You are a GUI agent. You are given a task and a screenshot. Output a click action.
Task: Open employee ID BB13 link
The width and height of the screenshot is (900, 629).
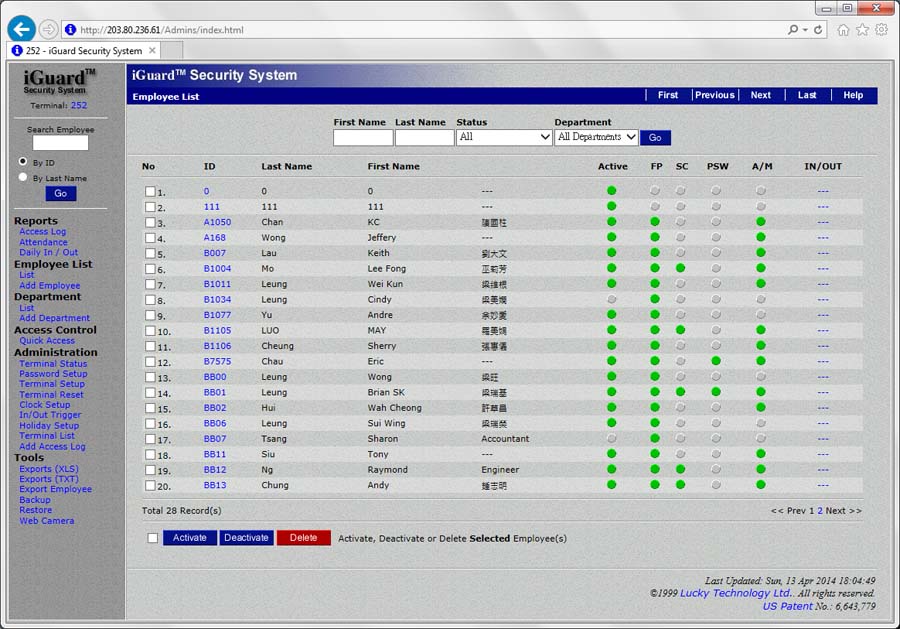(x=215, y=486)
